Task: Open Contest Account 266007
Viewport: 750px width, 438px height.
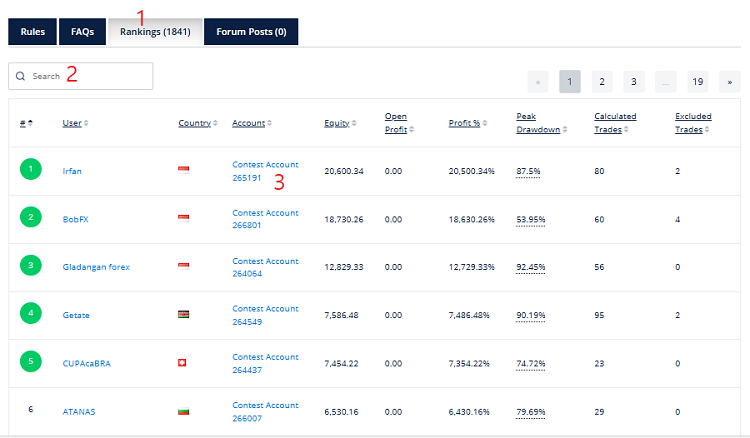Action: (x=265, y=412)
